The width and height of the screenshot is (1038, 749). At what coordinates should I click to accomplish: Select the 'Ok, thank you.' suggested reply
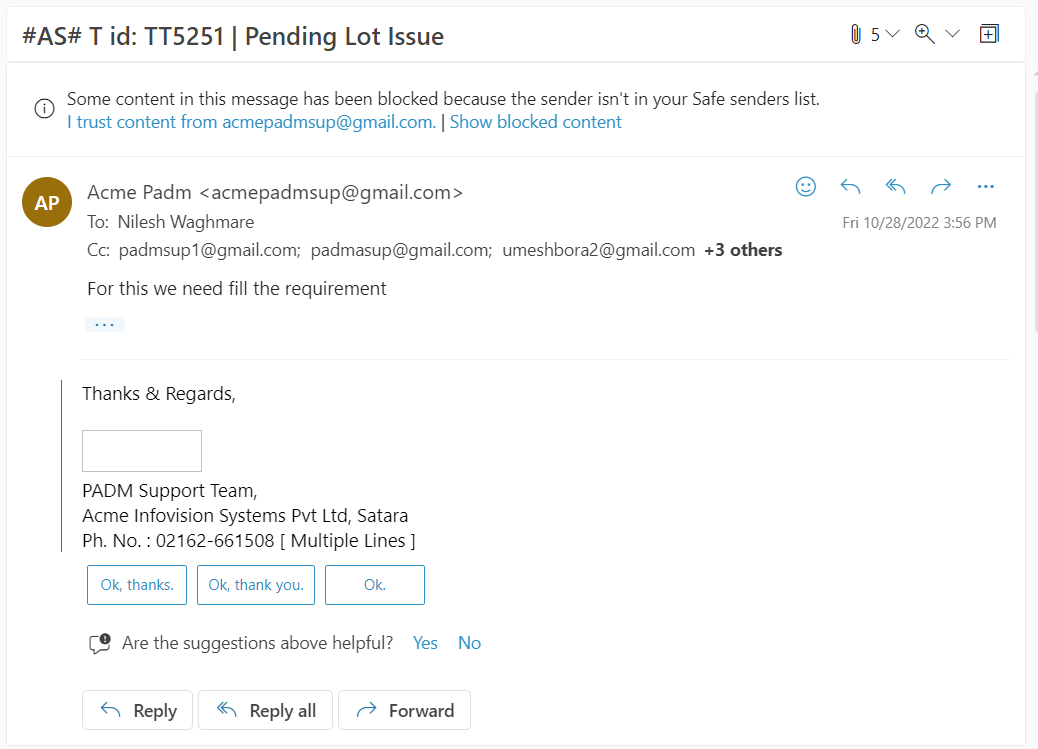256,585
